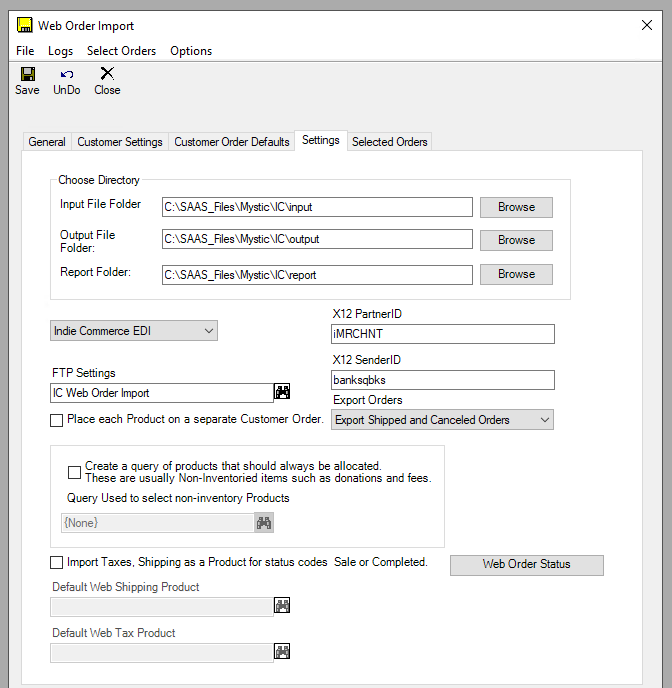Screen dimensions: 672x688
Task: Click the {None} query field
Action: click(157, 523)
